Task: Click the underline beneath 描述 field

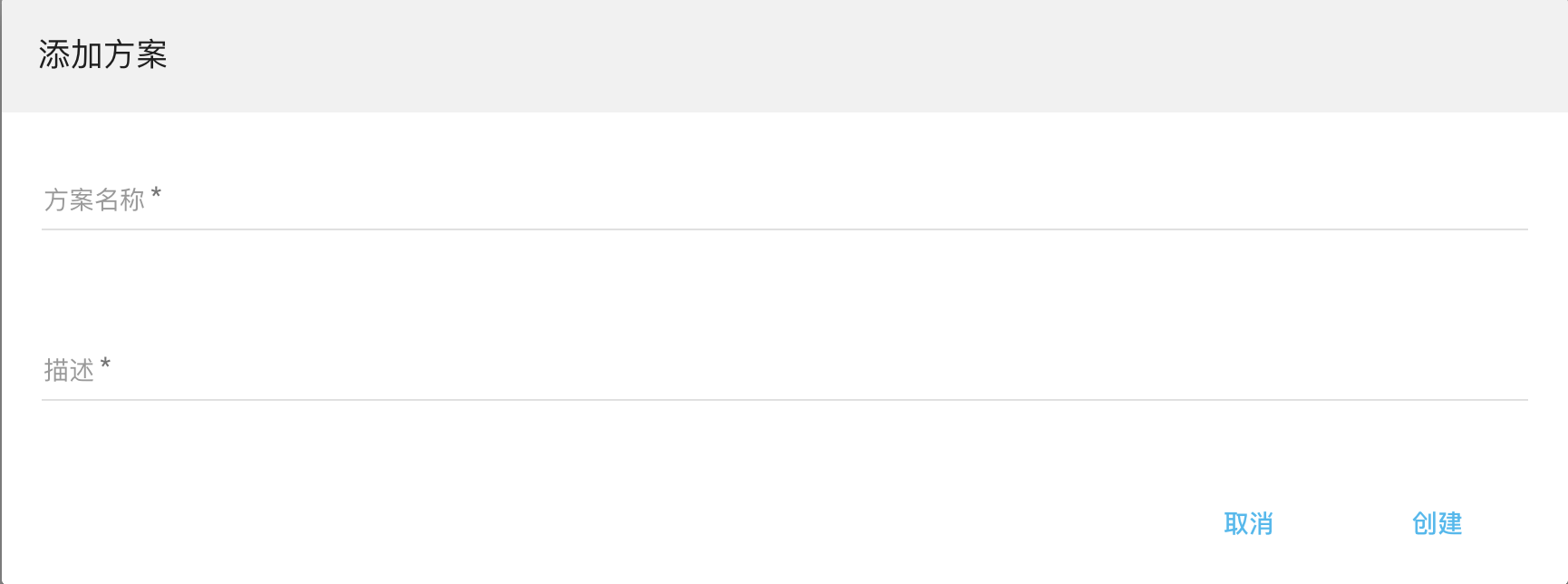Action: [785, 400]
